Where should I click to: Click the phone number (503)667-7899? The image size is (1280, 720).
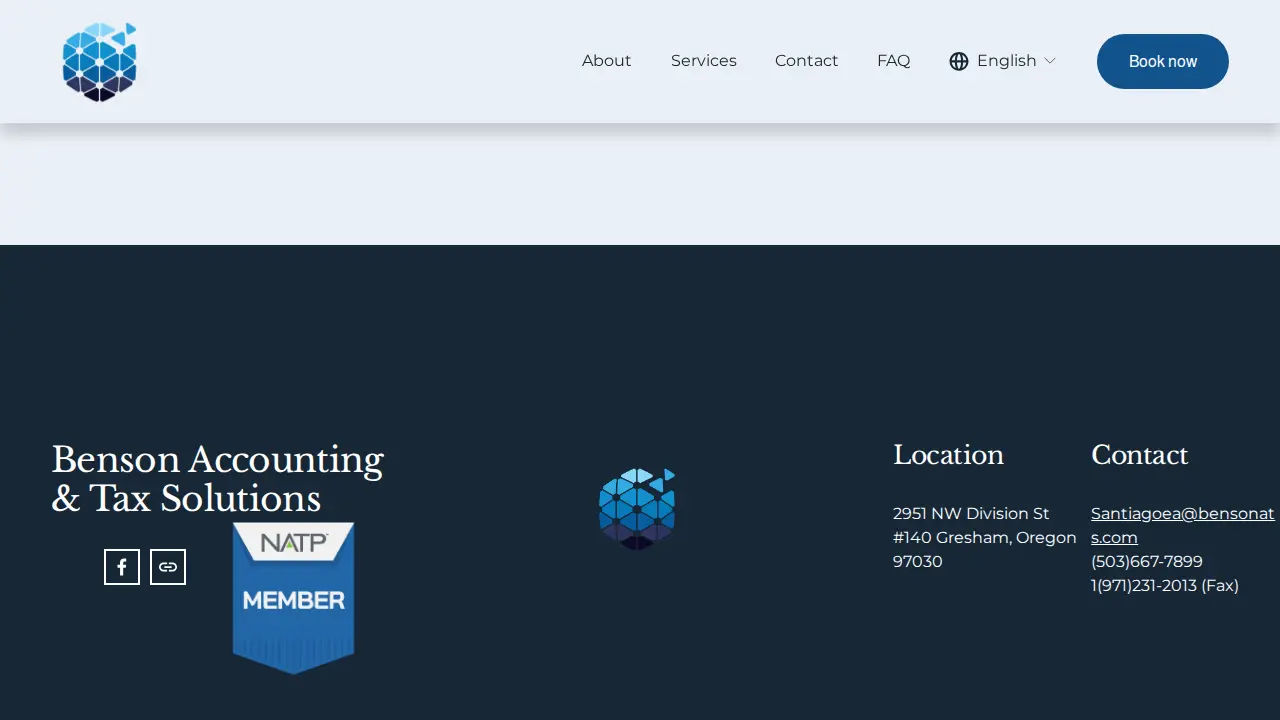1147,561
